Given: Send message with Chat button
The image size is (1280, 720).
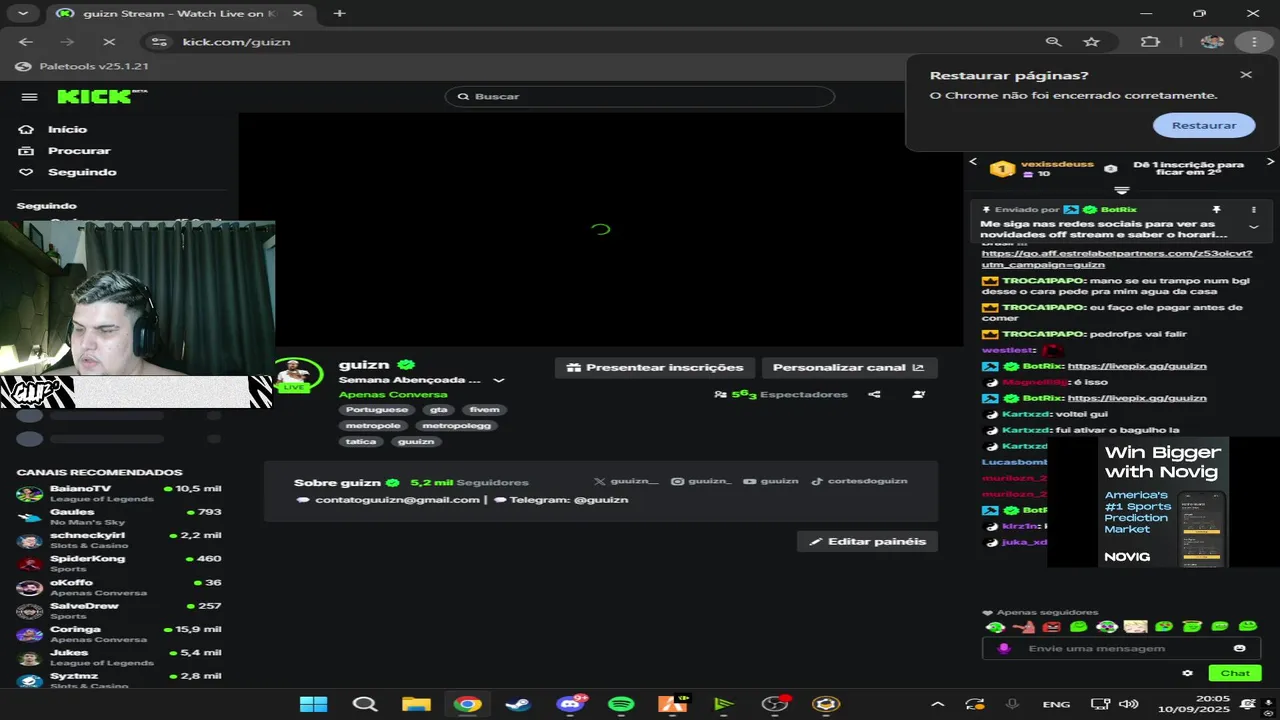Looking at the screenshot, I should pyautogui.click(x=1235, y=673).
